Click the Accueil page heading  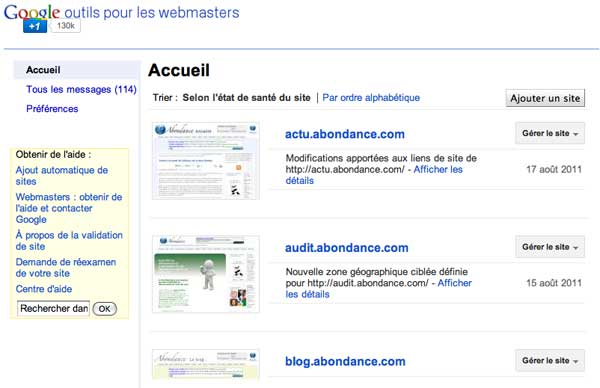179,70
